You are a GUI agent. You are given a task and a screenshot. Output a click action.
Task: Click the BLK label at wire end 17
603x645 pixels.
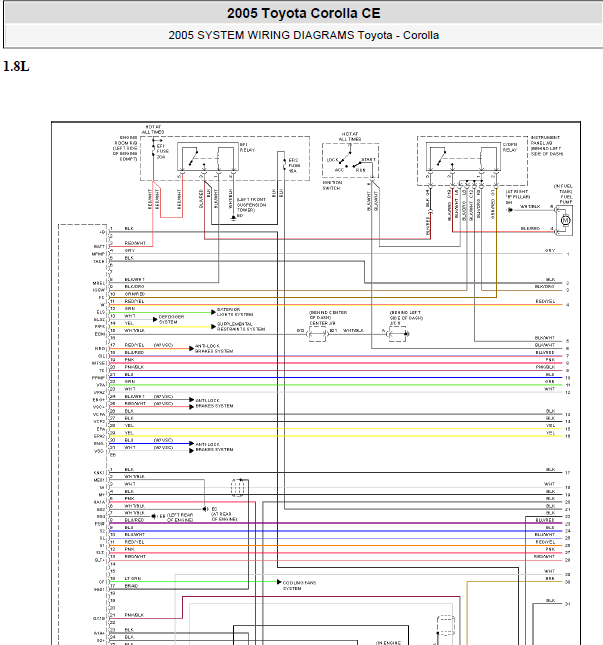click(x=550, y=469)
